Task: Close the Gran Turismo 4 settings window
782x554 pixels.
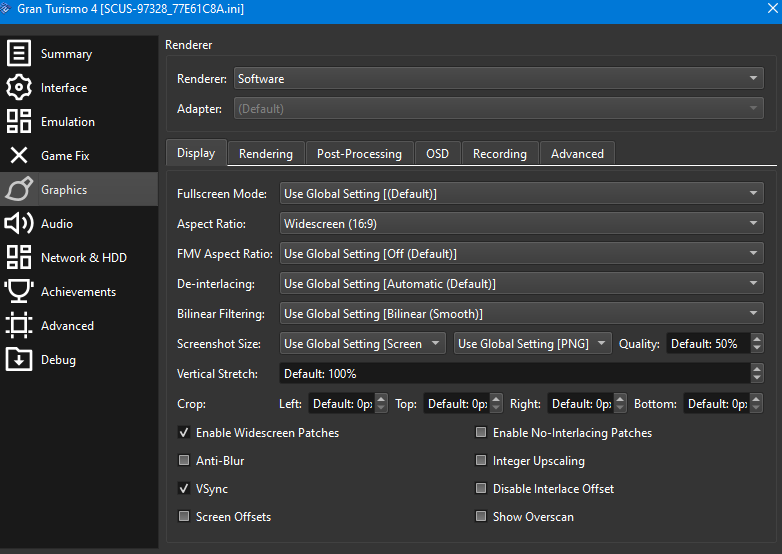Action: click(773, 8)
